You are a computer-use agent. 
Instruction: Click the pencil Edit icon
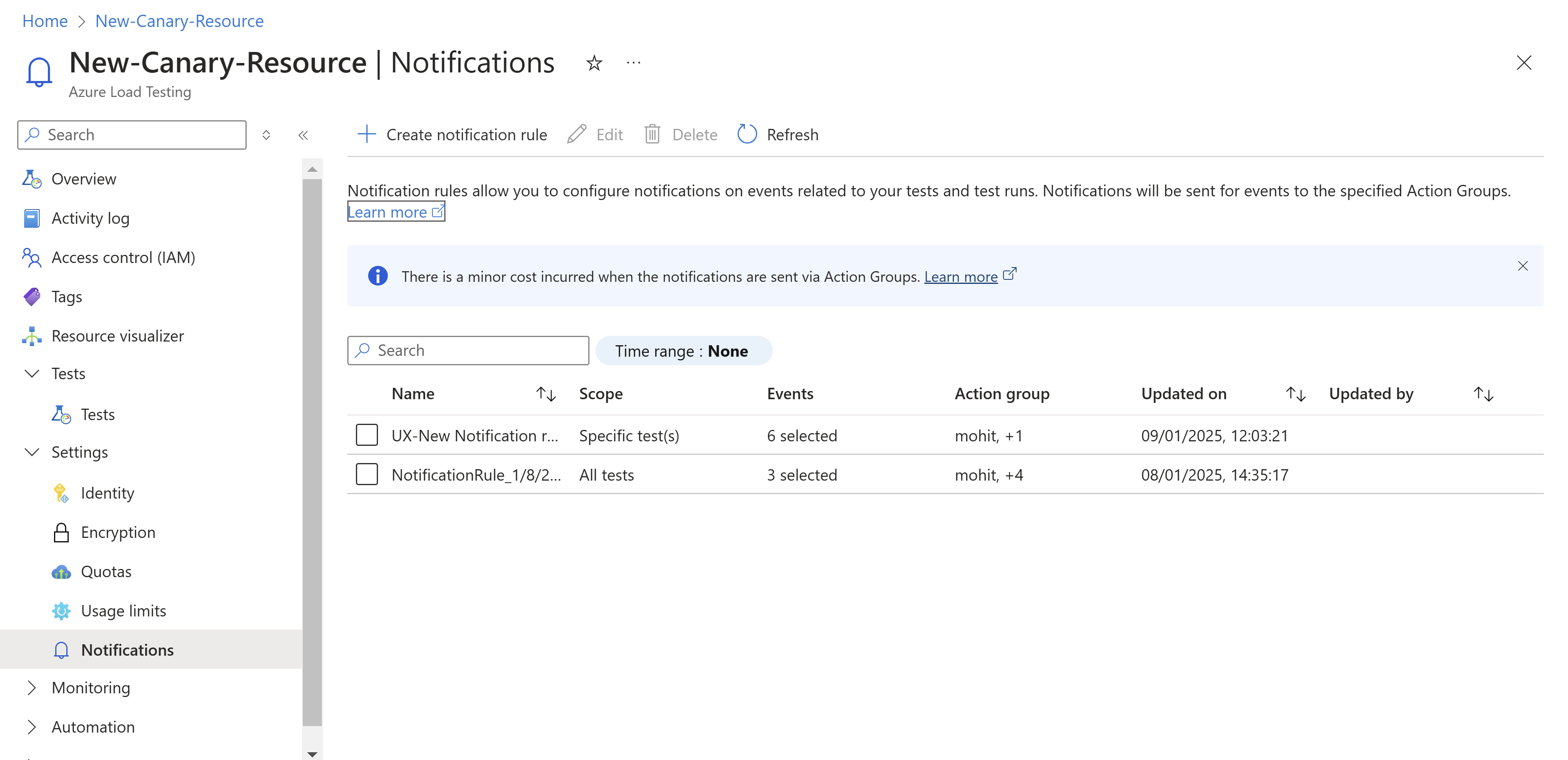coord(576,134)
